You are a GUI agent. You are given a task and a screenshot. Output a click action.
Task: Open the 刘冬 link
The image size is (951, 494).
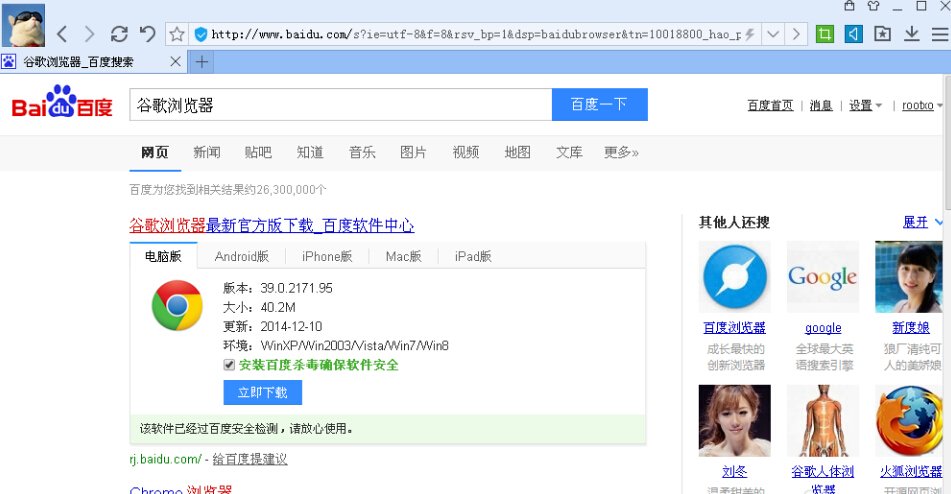point(734,472)
